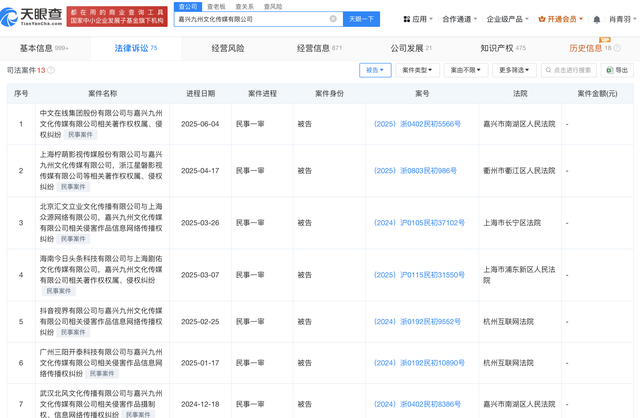Click the 民事案件 tag in row 1
This screenshot has width=640, height=418.
[x=80, y=135]
